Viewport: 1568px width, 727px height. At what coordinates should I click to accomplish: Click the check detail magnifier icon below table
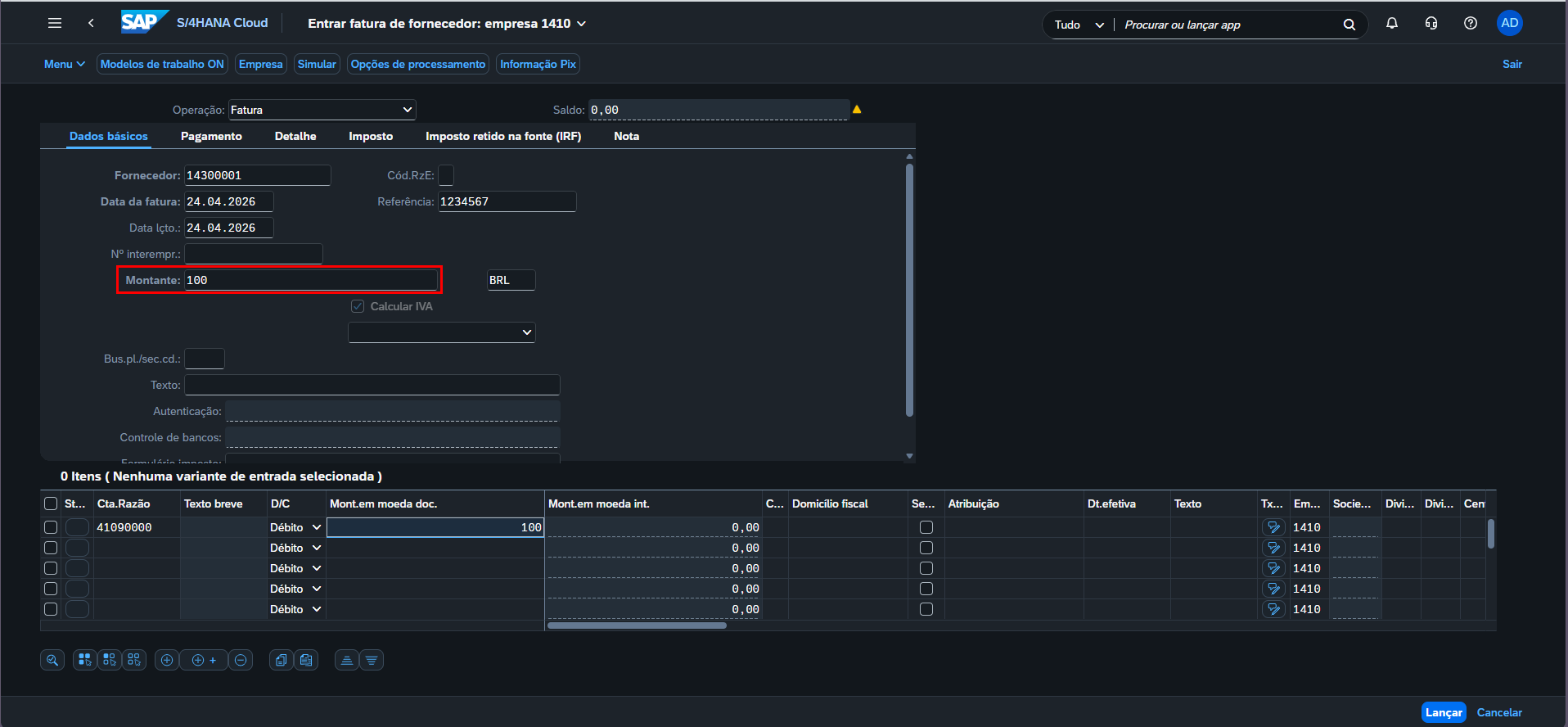pos(52,660)
